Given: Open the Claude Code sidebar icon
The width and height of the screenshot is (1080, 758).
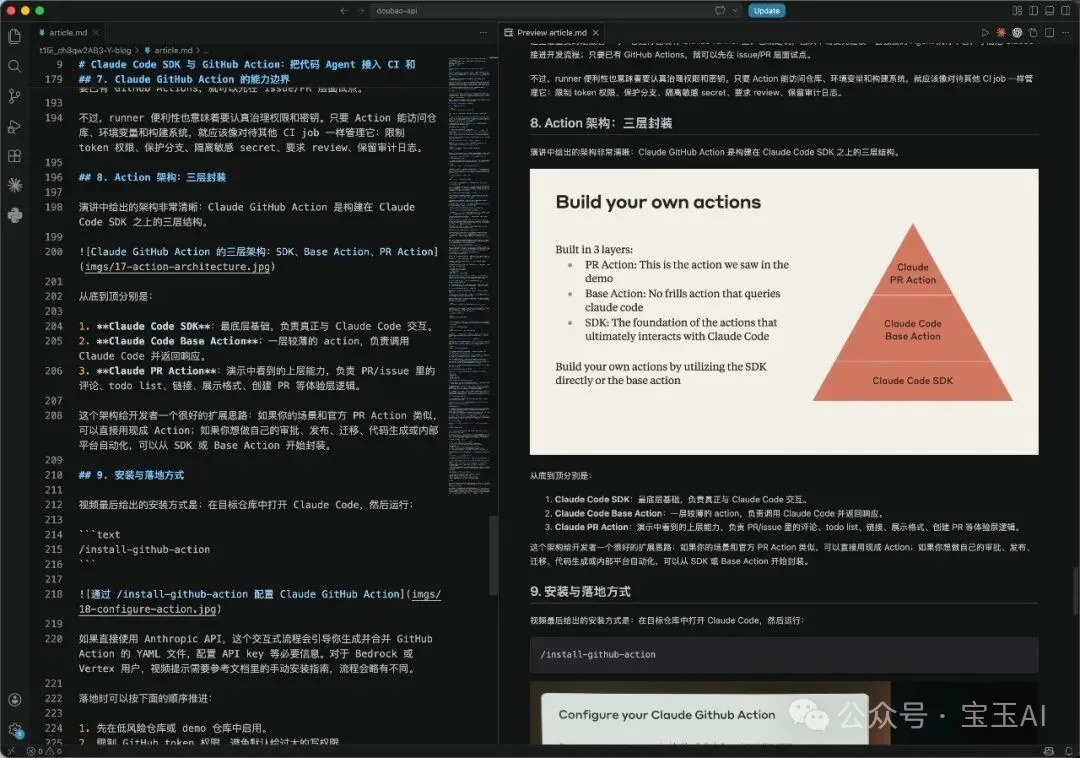Looking at the screenshot, I should 14,185.
